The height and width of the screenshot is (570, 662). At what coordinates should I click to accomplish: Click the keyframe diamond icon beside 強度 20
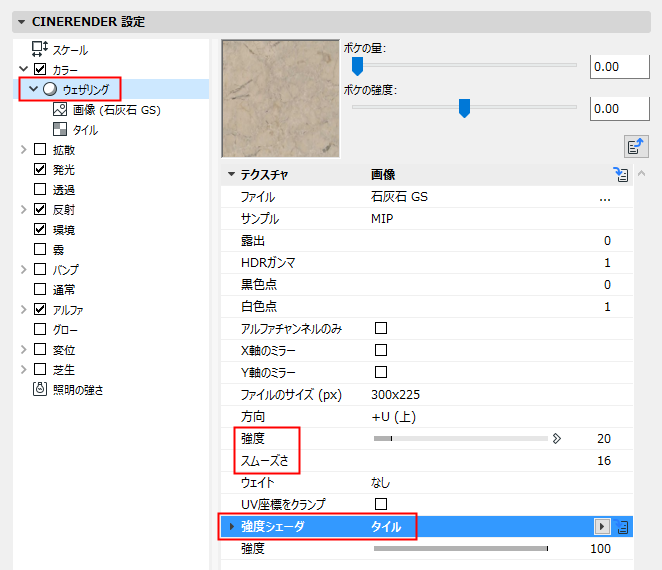pos(557,438)
